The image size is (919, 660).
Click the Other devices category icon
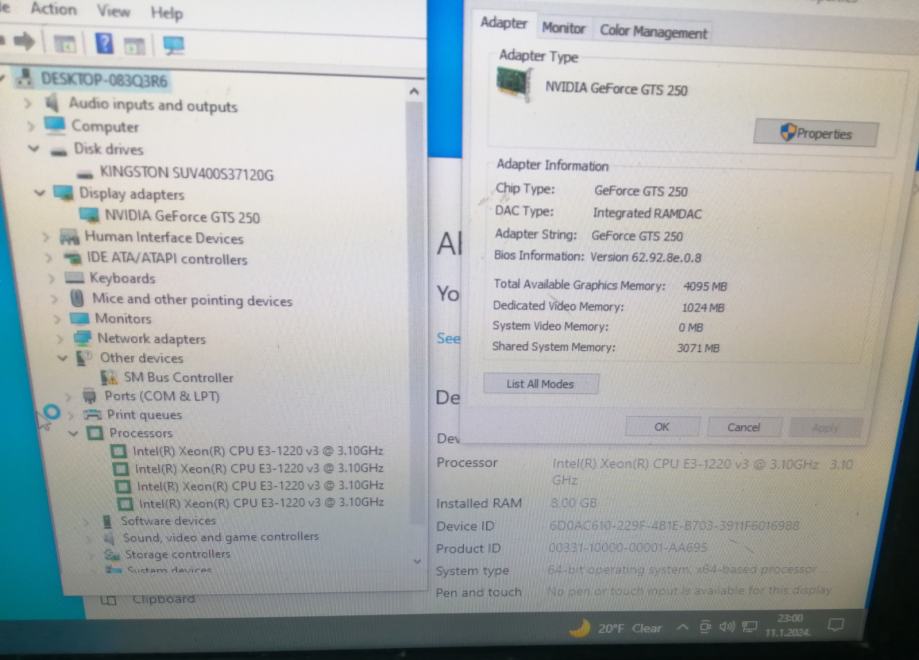click(84, 358)
